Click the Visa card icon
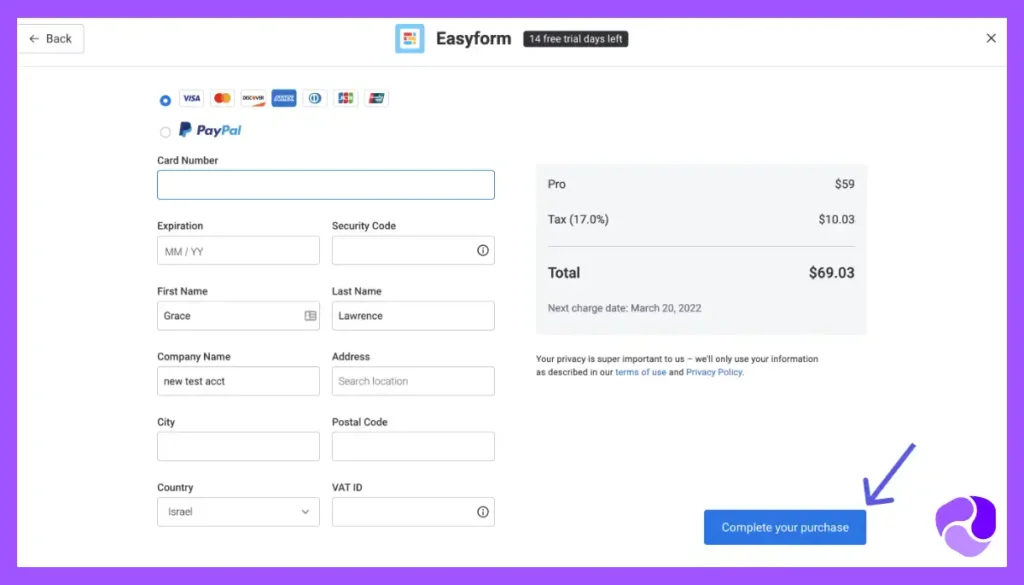1024x585 pixels. (x=191, y=98)
